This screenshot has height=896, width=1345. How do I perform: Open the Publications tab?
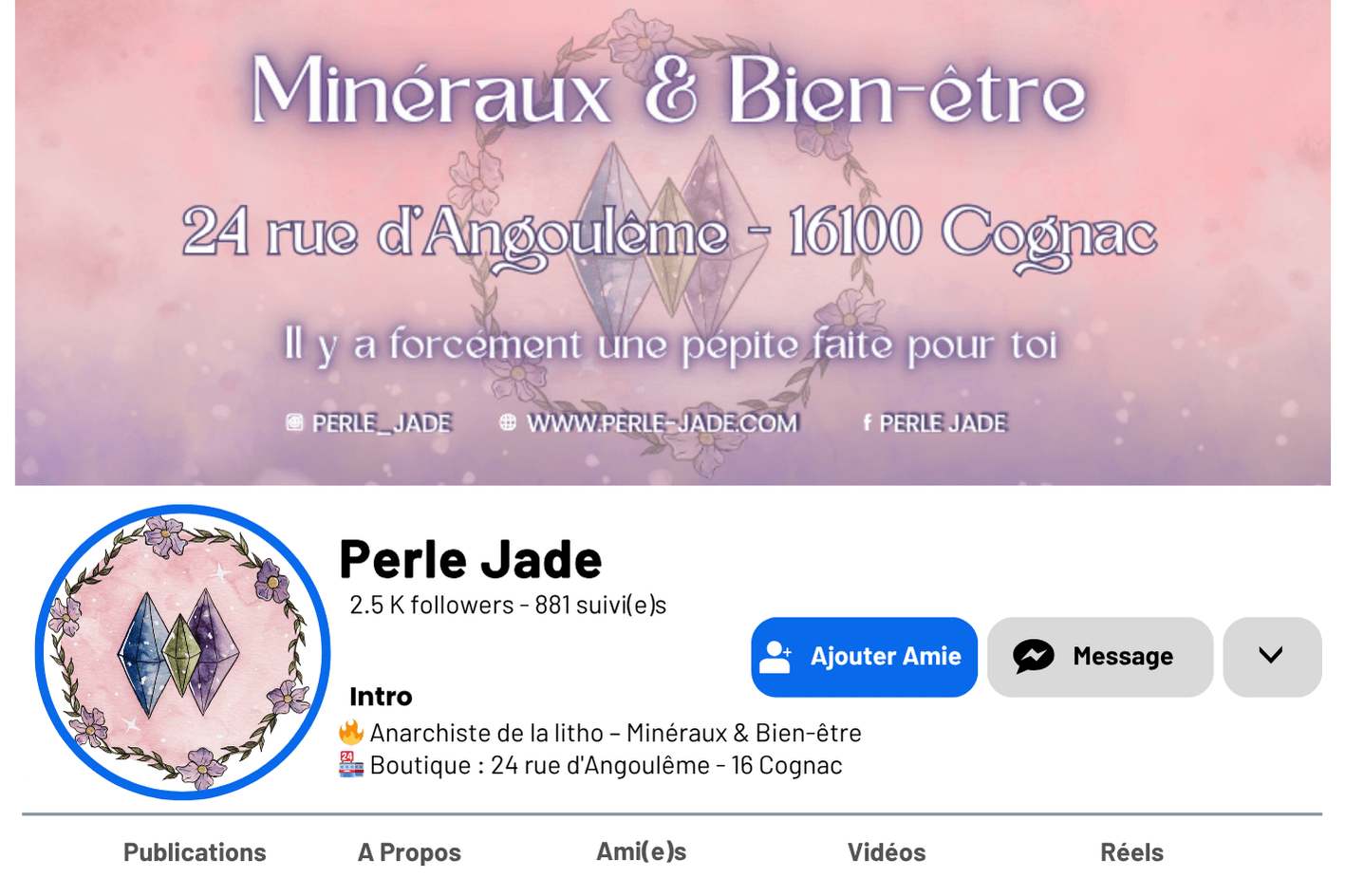pyautogui.click(x=195, y=852)
